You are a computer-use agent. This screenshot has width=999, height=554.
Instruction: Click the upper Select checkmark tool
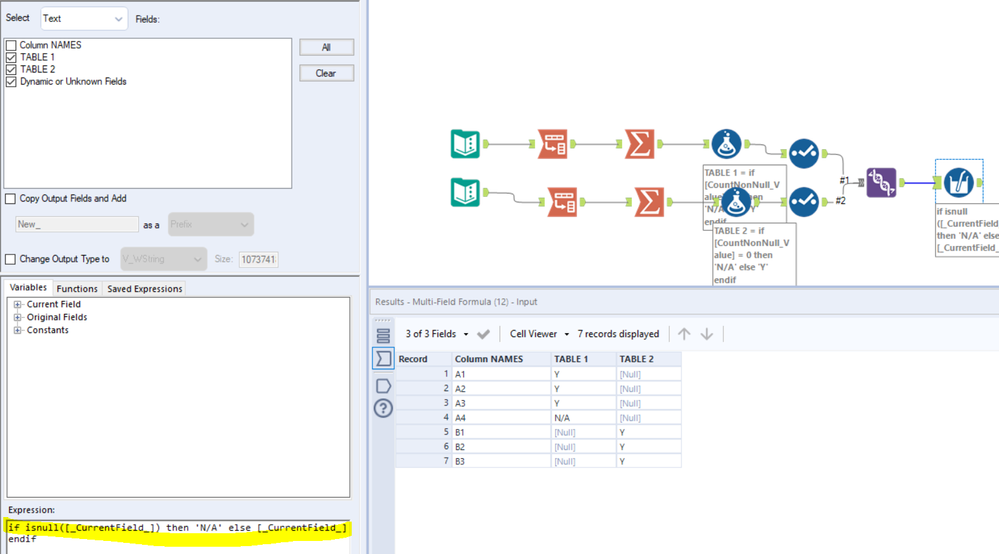804,153
